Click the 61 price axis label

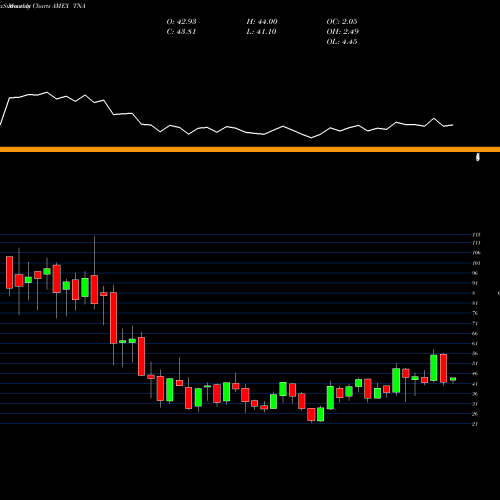coord(475,343)
